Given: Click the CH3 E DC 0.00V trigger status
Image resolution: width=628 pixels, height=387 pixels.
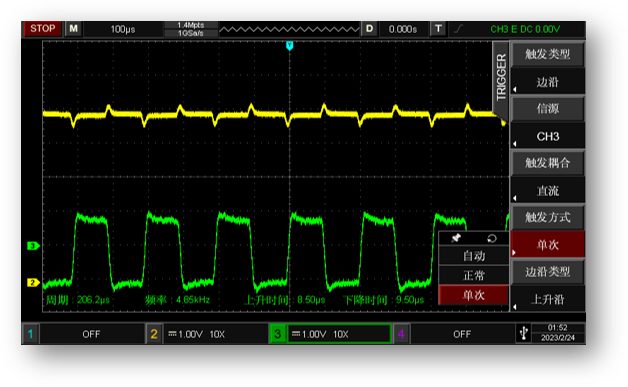Looking at the screenshot, I should click(x=525, y=29).
